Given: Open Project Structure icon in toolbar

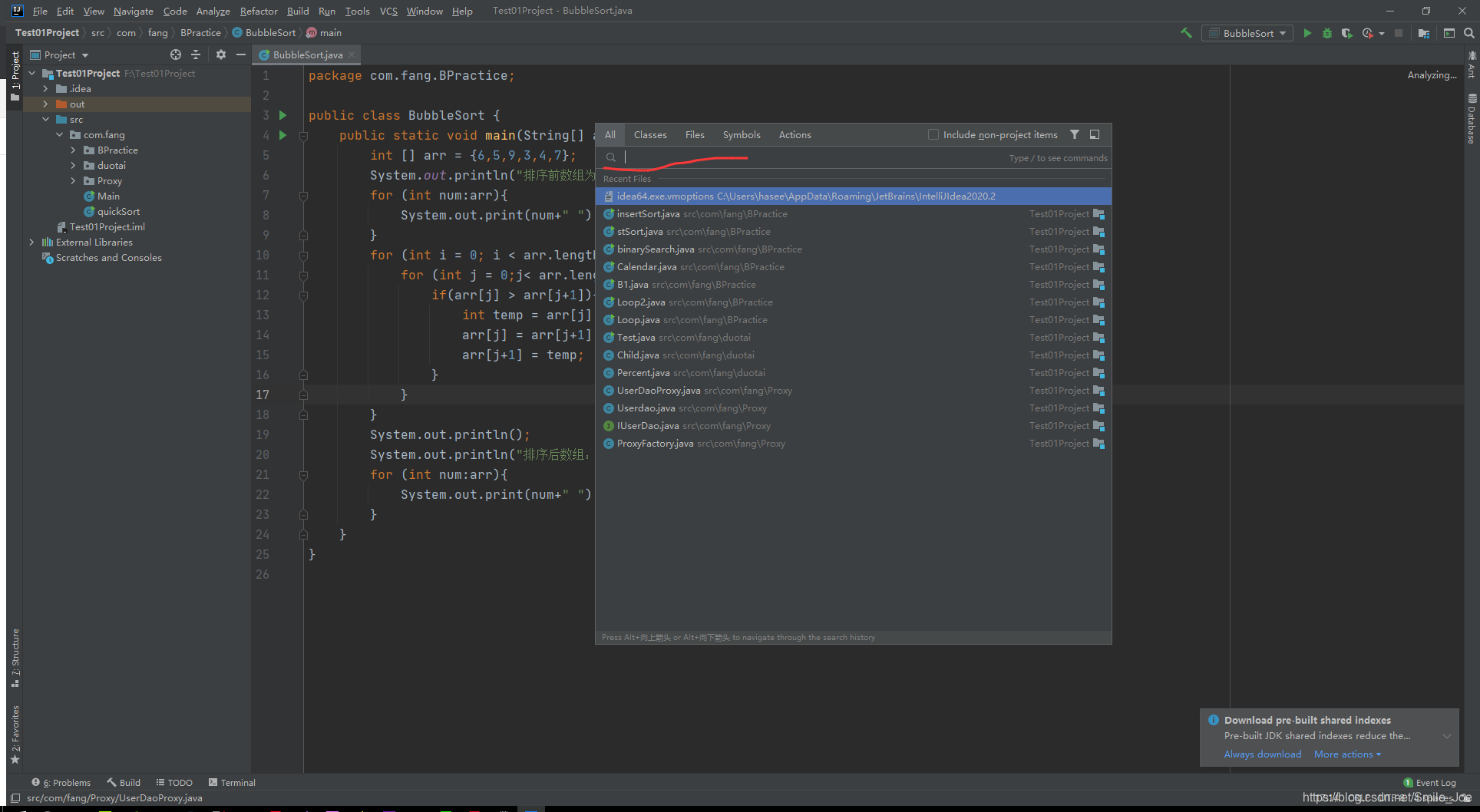Looking at the screenshot, I should (1424, 33).
